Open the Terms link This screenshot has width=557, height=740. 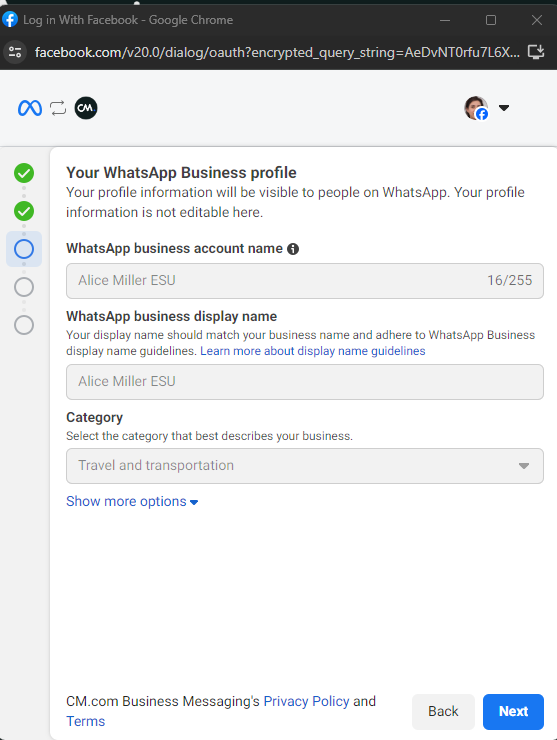85,721
